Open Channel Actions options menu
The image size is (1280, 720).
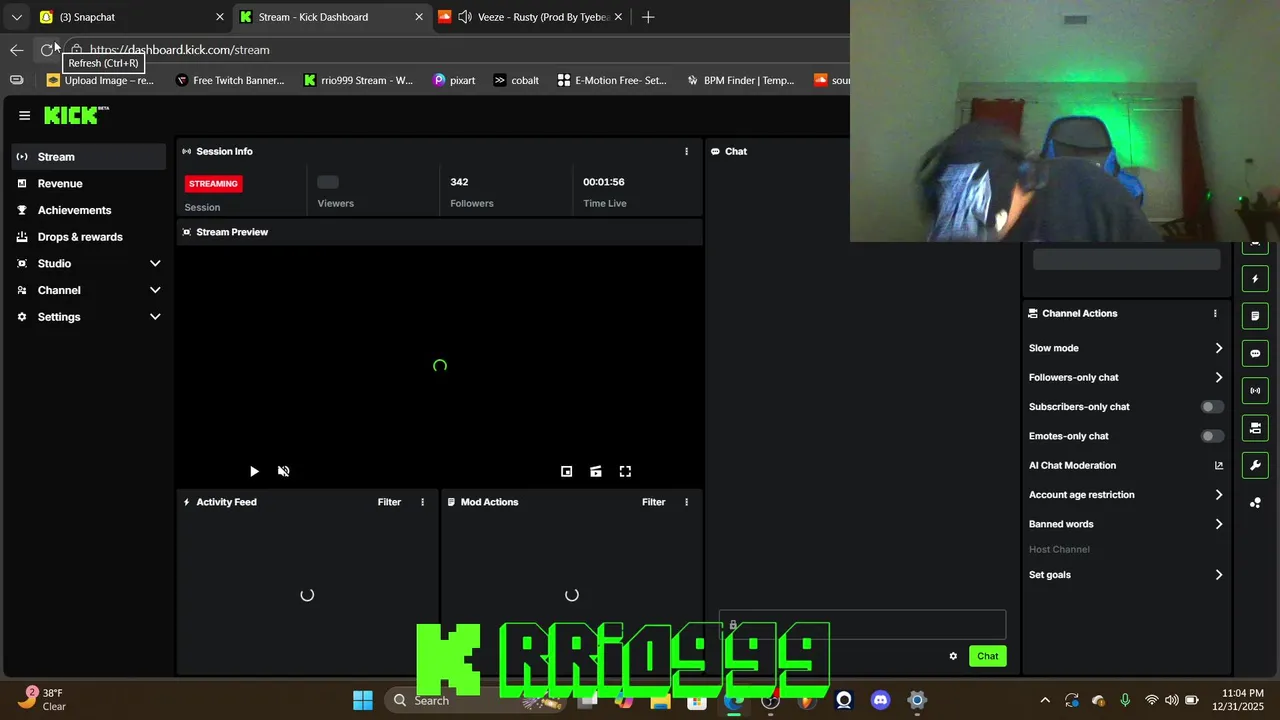pyautogui.click(x=1215, y=314)
